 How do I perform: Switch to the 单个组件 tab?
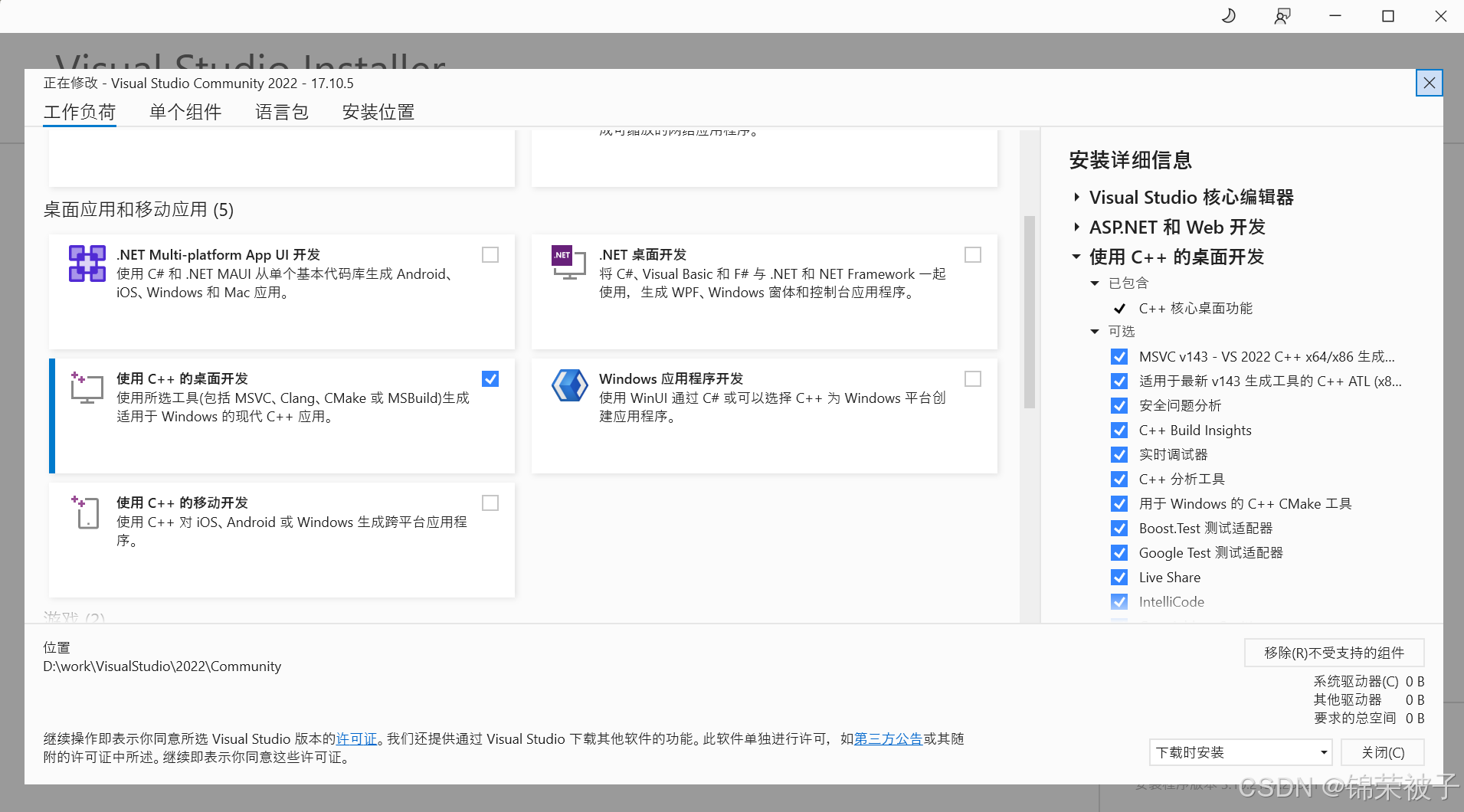[185, 113]
